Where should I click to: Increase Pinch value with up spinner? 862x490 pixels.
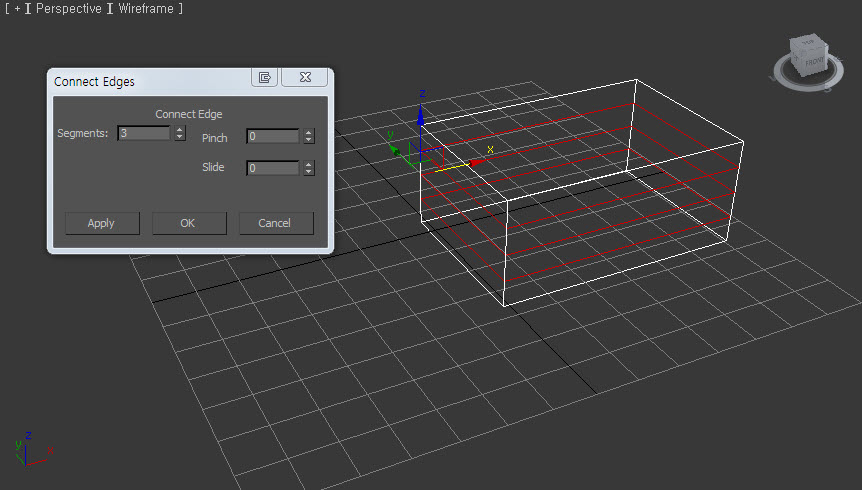point(309,132)
